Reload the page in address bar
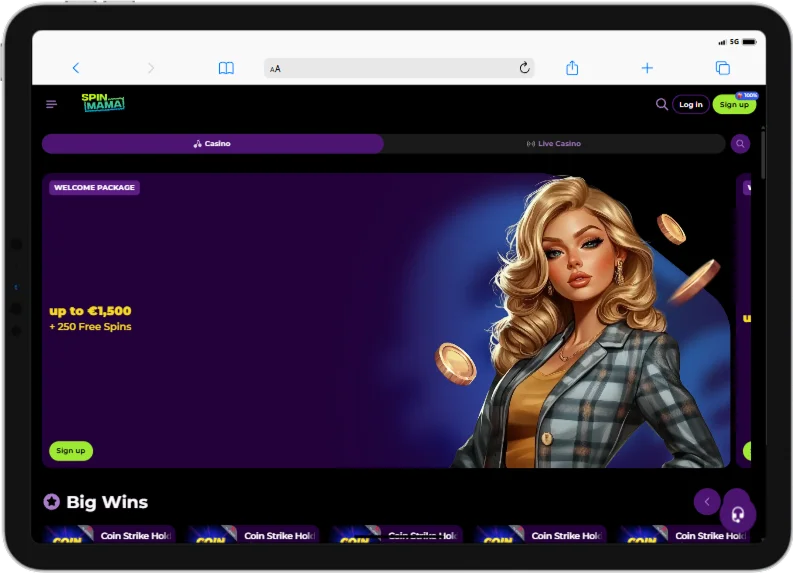Viewport: 793px width, 573px height. [x=524, y=68]
